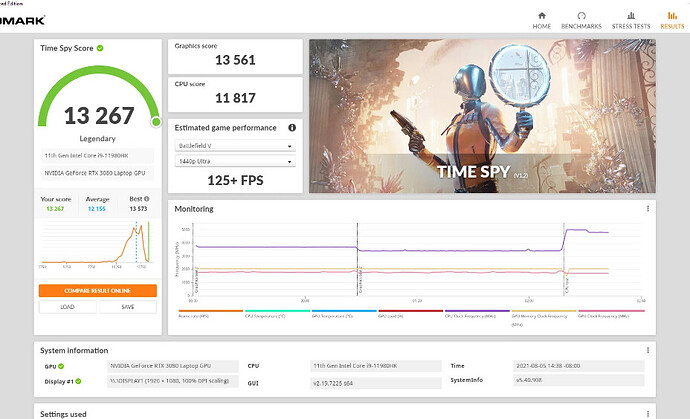Click the Legendary rating label
Screen dimensions: 690x419
coord(97,139)
